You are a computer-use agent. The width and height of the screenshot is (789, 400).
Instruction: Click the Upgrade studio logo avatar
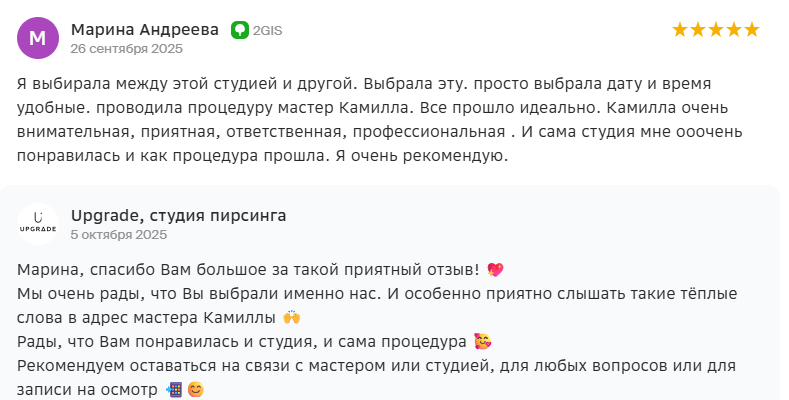[38, 223]
